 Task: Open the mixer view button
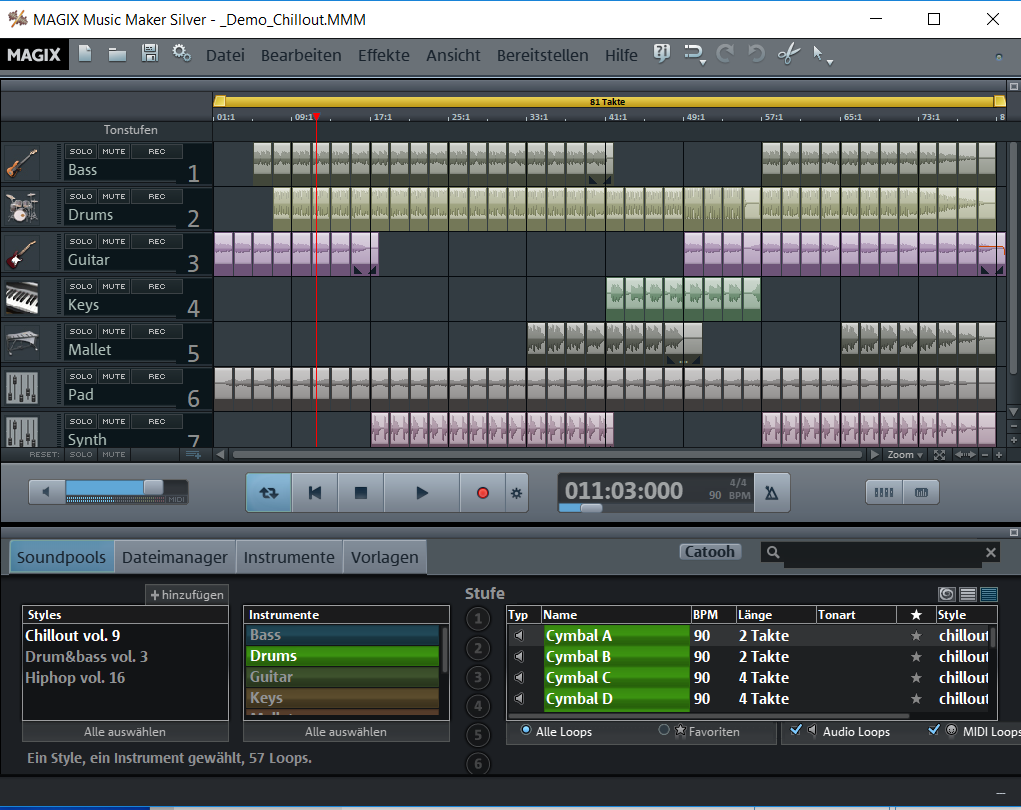coord(884,492)
